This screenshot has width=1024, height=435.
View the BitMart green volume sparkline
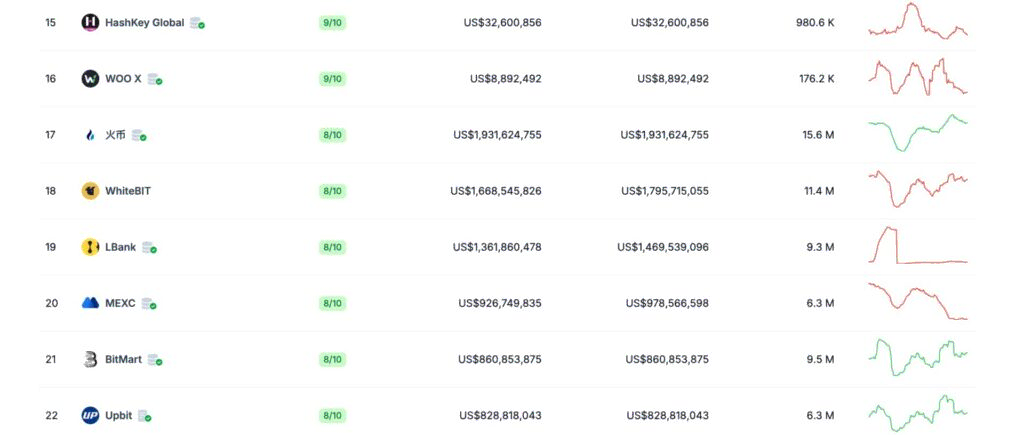pyautogui.click(x=918, y=357)
